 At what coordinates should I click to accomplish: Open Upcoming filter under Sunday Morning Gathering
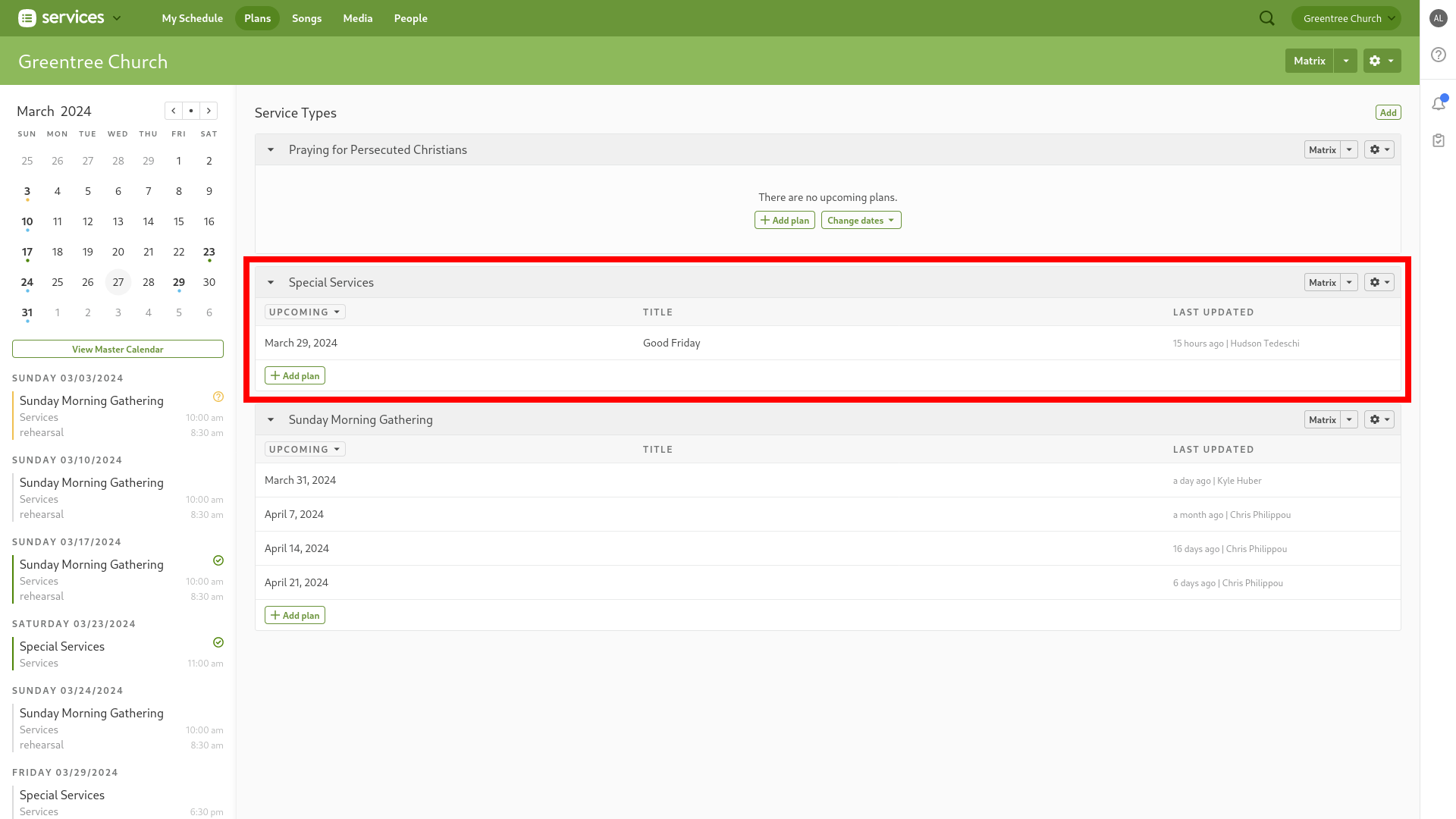305,449
